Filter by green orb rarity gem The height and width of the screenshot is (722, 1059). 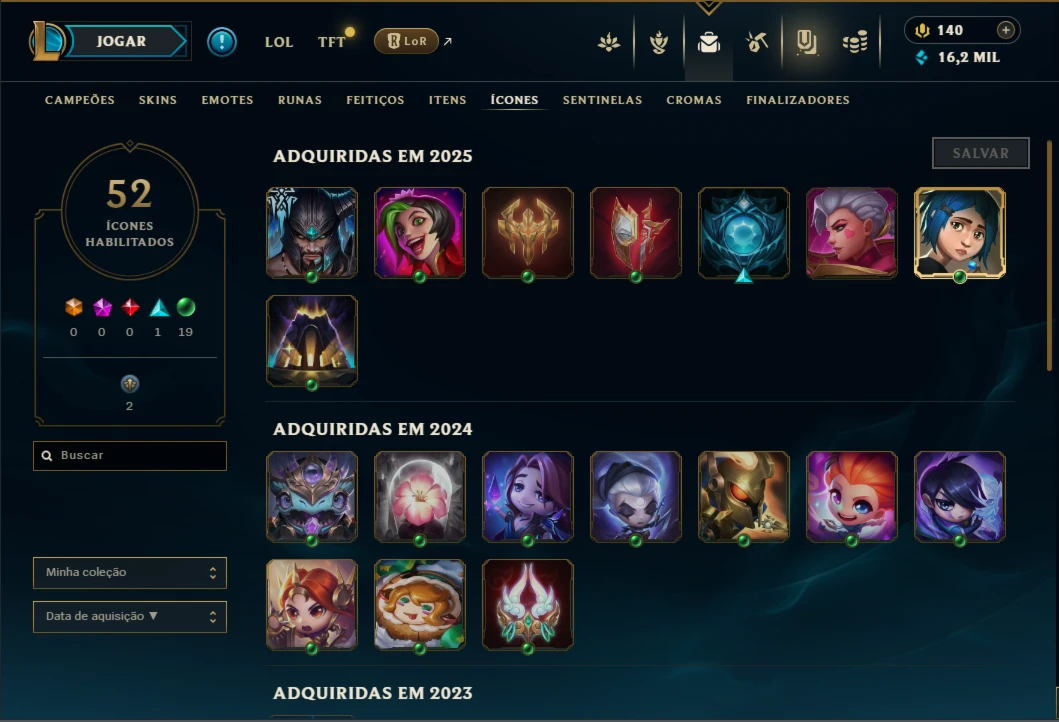pyautogui.click(x=186, y=307)
